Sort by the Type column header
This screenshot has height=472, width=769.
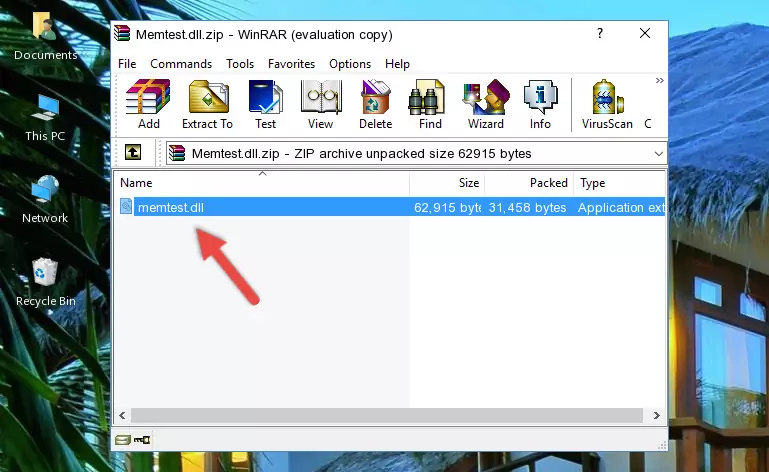(x=619, y=183)
